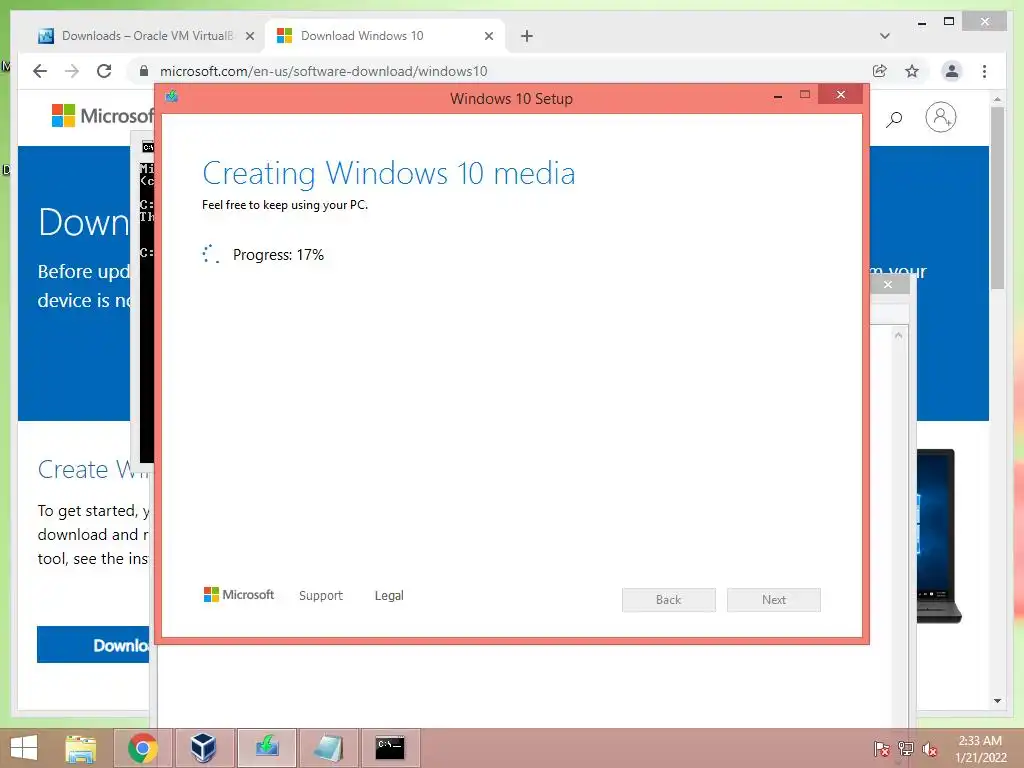Close the Windows 10 Setup window
Viewport: 1024px width, 768px height.
click(840, 95)
